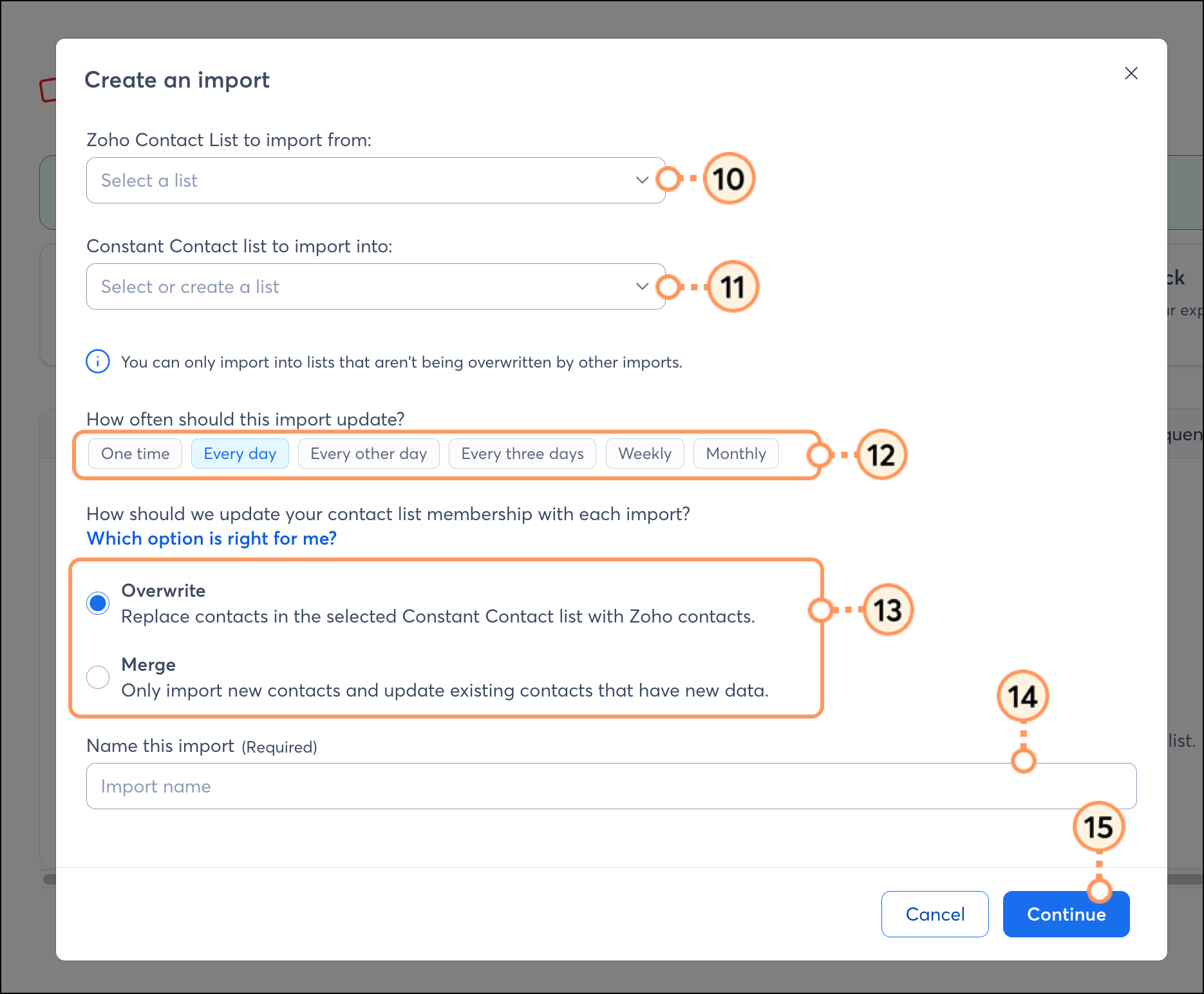Open Which option is right for me link
The height and width of the screenshot is (994, 1204).
pos(211,538)
